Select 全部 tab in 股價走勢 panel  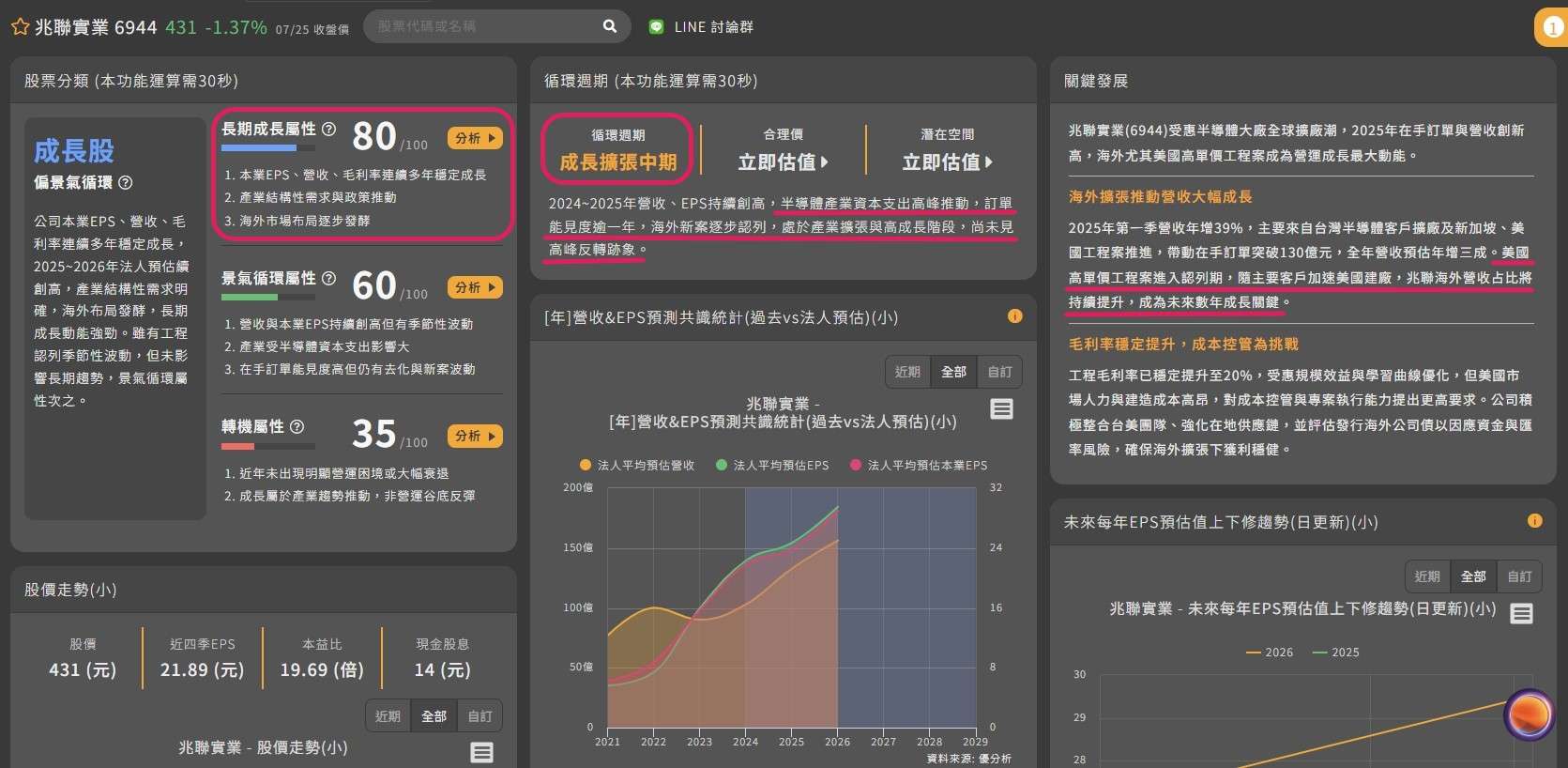click(x=434, y=716)
